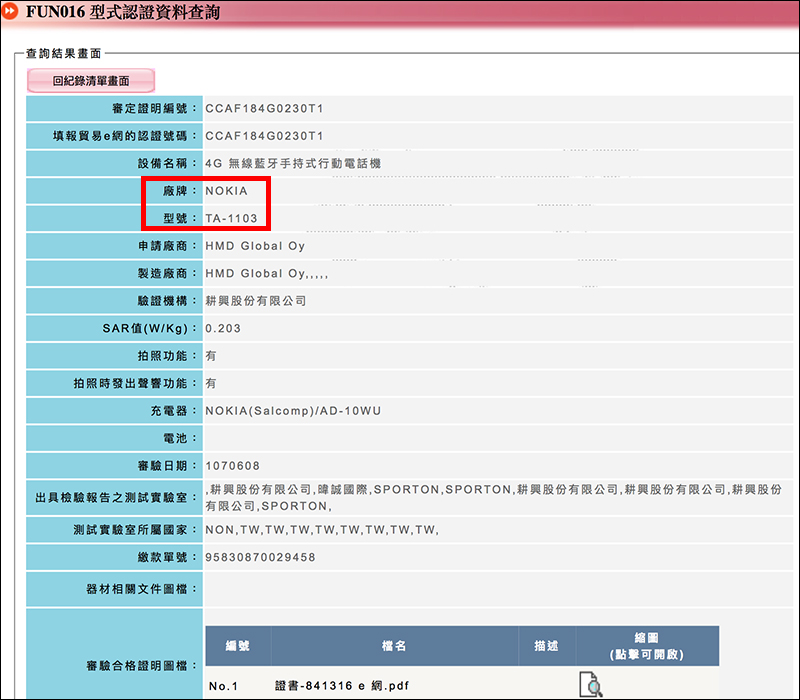Click the 製造廠商 label
The image size is (800, 700).
tap(167, 273)
